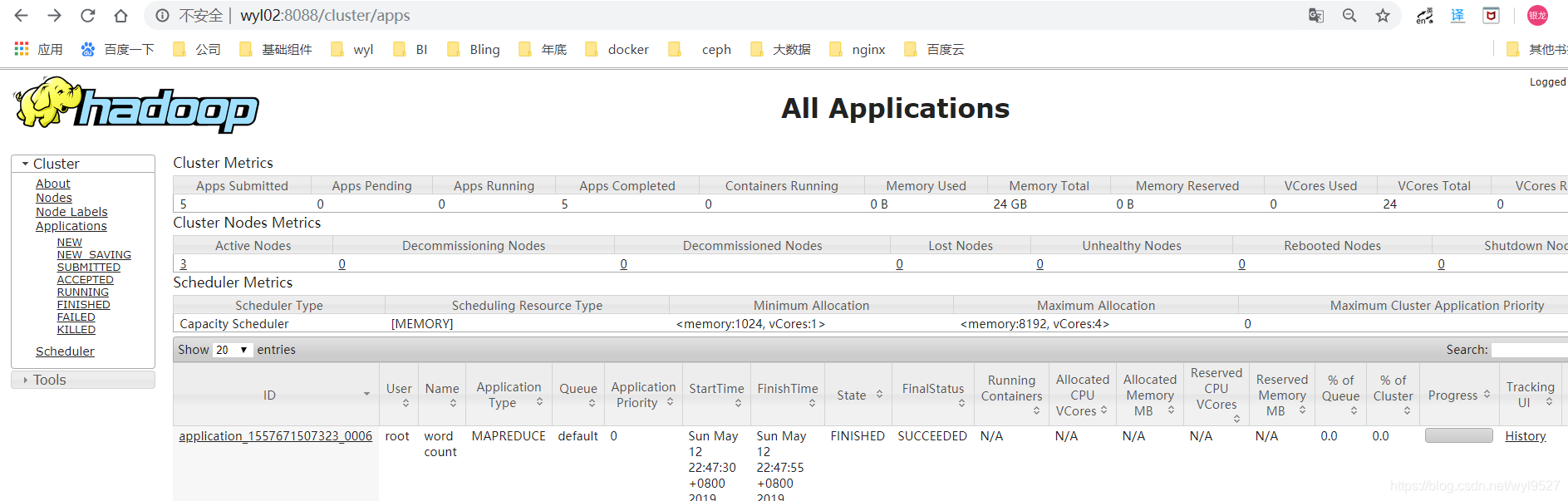Image resolution: width=1568 pixels, height=501 pixels.
Task: Sort table by User column
Action: coord(399,395)
